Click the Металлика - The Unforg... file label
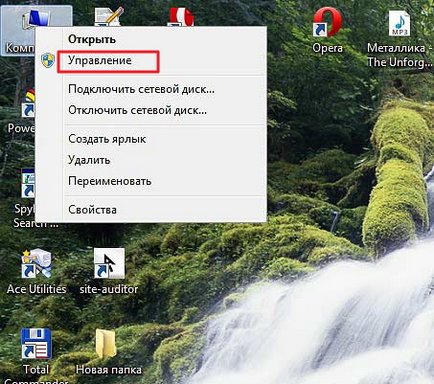 (x=400, y=55)
